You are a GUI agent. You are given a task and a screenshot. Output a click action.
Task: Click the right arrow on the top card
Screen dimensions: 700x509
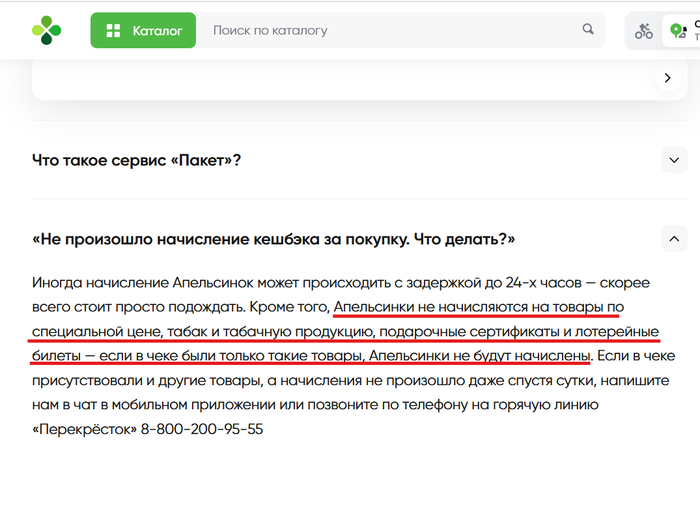pyautogui.click(x=667, y=78)
